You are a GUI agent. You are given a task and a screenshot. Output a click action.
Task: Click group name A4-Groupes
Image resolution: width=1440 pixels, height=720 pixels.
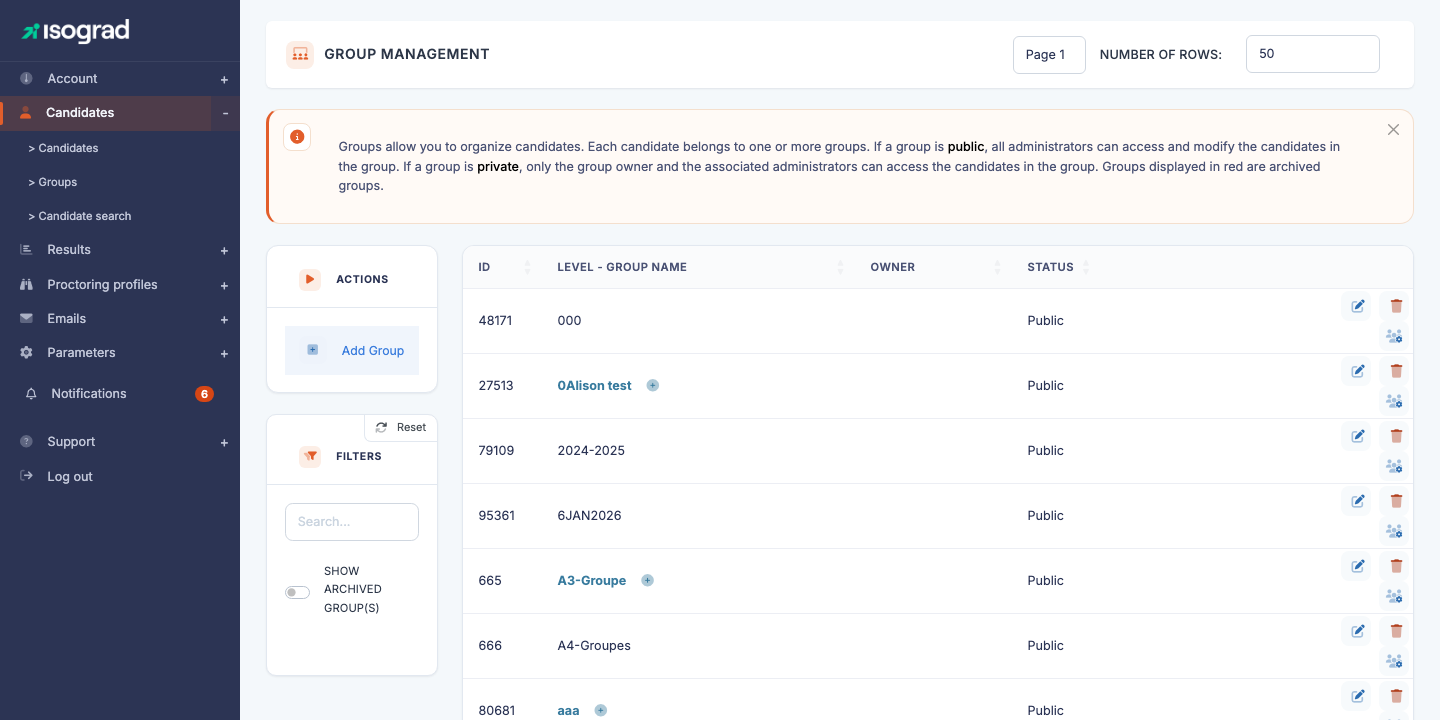tap(594, 646)
